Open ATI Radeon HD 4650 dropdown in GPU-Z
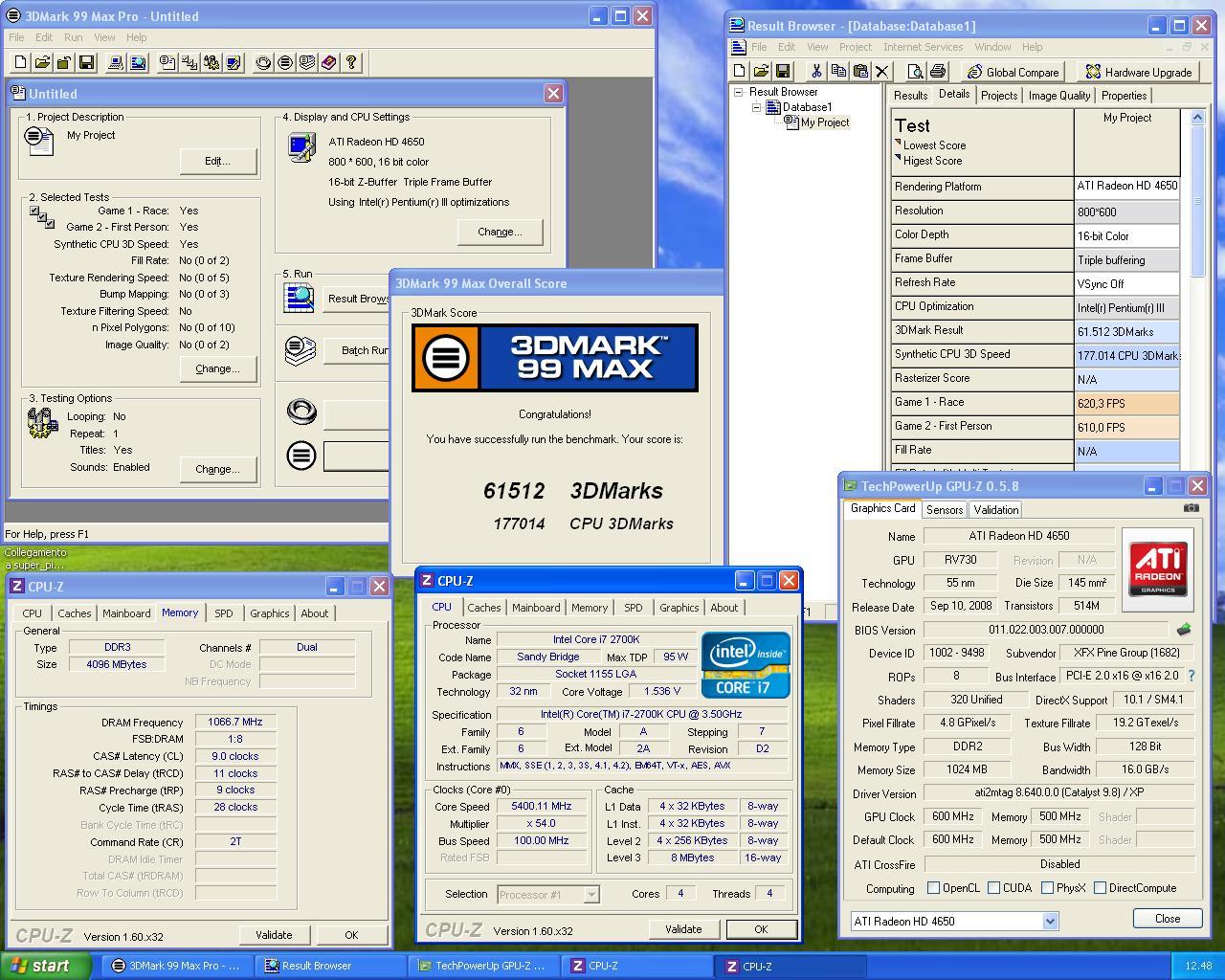This screenshot has height=980, width=1225. [x=1050, y=921]
